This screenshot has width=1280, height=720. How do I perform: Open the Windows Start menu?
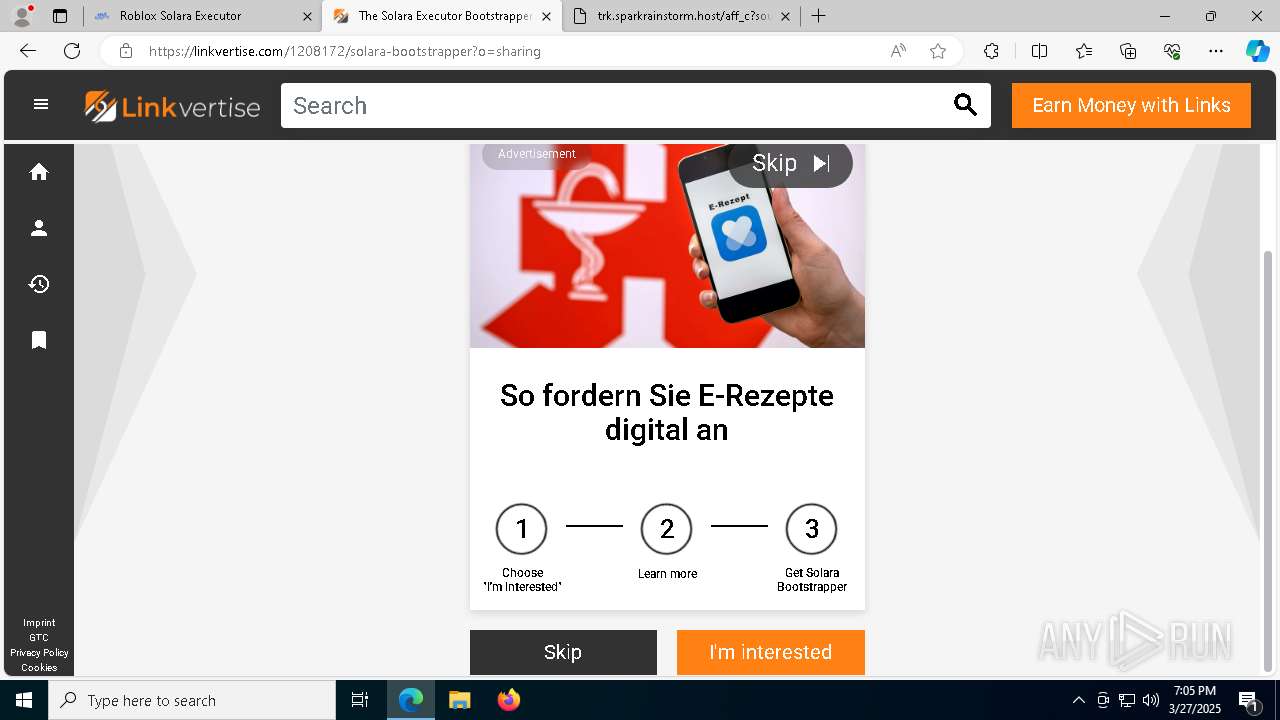24,700
